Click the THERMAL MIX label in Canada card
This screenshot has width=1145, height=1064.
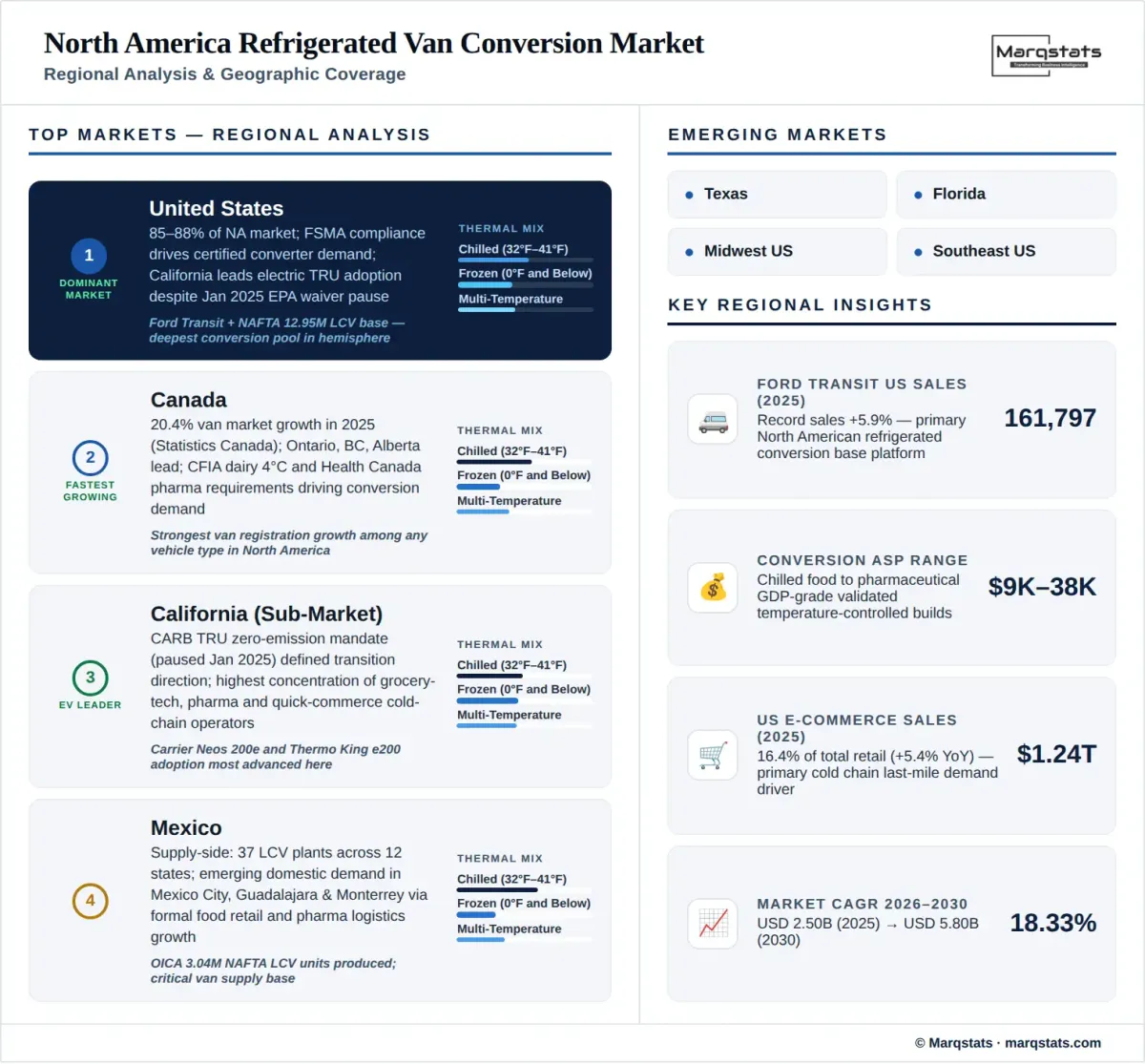click(500, 431)
